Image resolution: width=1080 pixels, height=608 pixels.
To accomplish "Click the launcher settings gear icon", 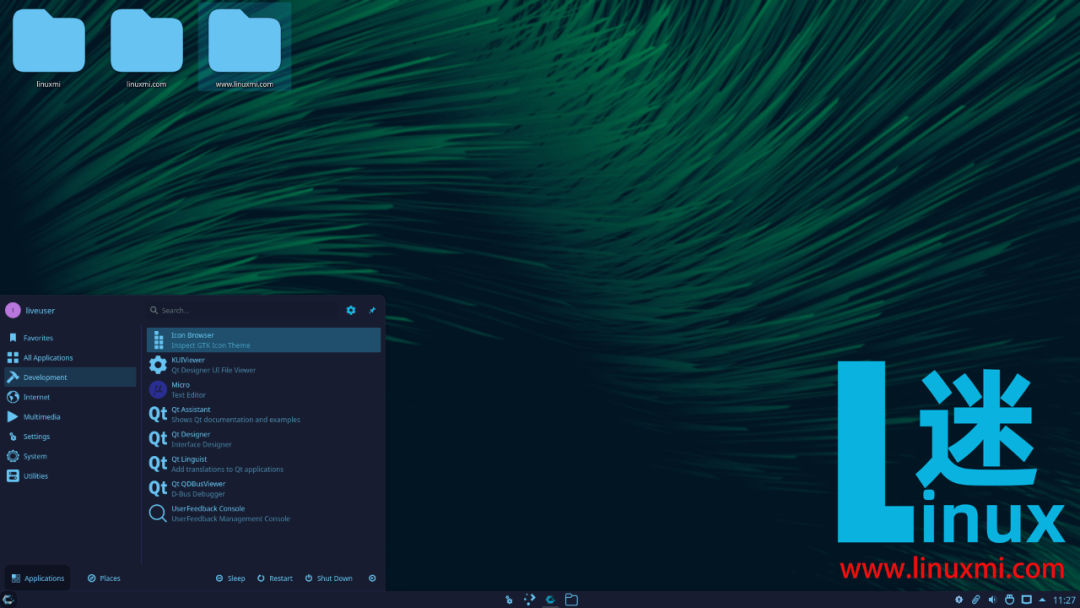I will [350, 310].
